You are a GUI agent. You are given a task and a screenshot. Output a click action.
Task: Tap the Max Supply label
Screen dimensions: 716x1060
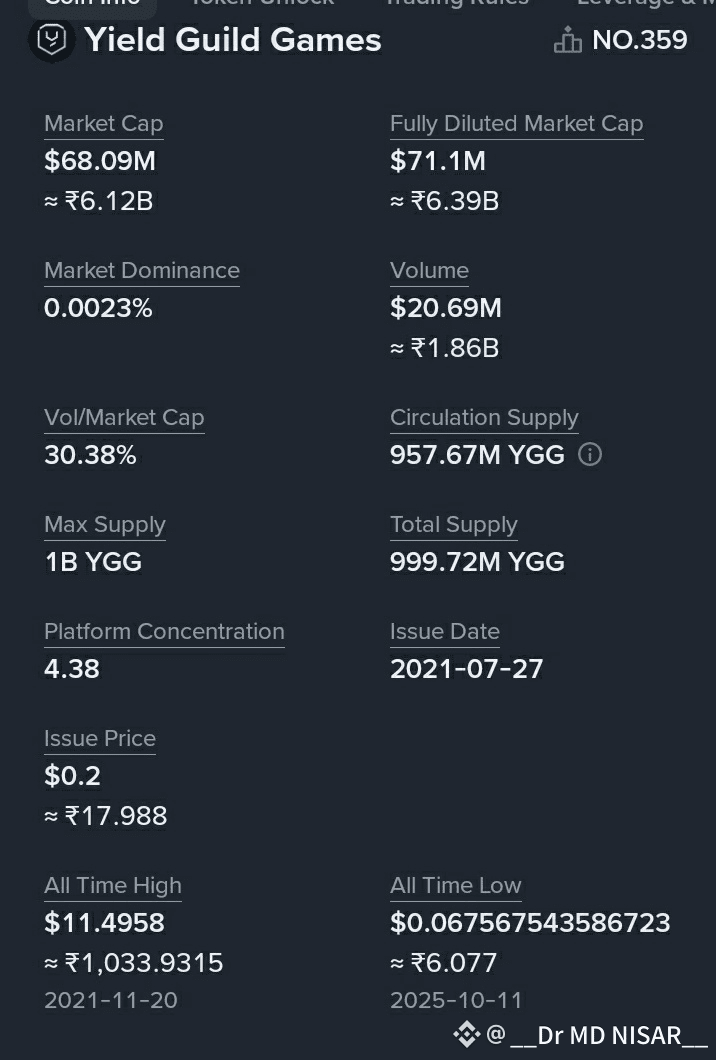tap(105, 525)
